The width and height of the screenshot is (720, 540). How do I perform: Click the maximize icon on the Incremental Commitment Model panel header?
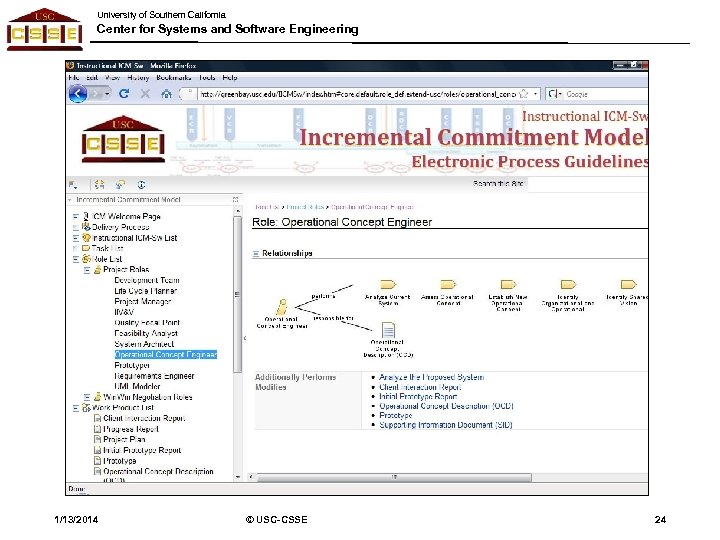tap(235, 200)
